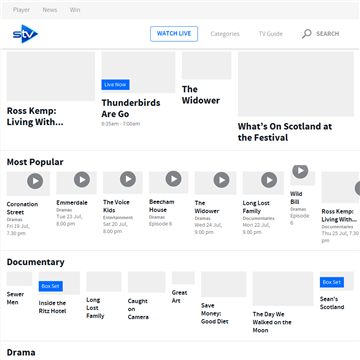360x360 pixels.
Task: Open the Win page link
Action: [x=75, y=10]
